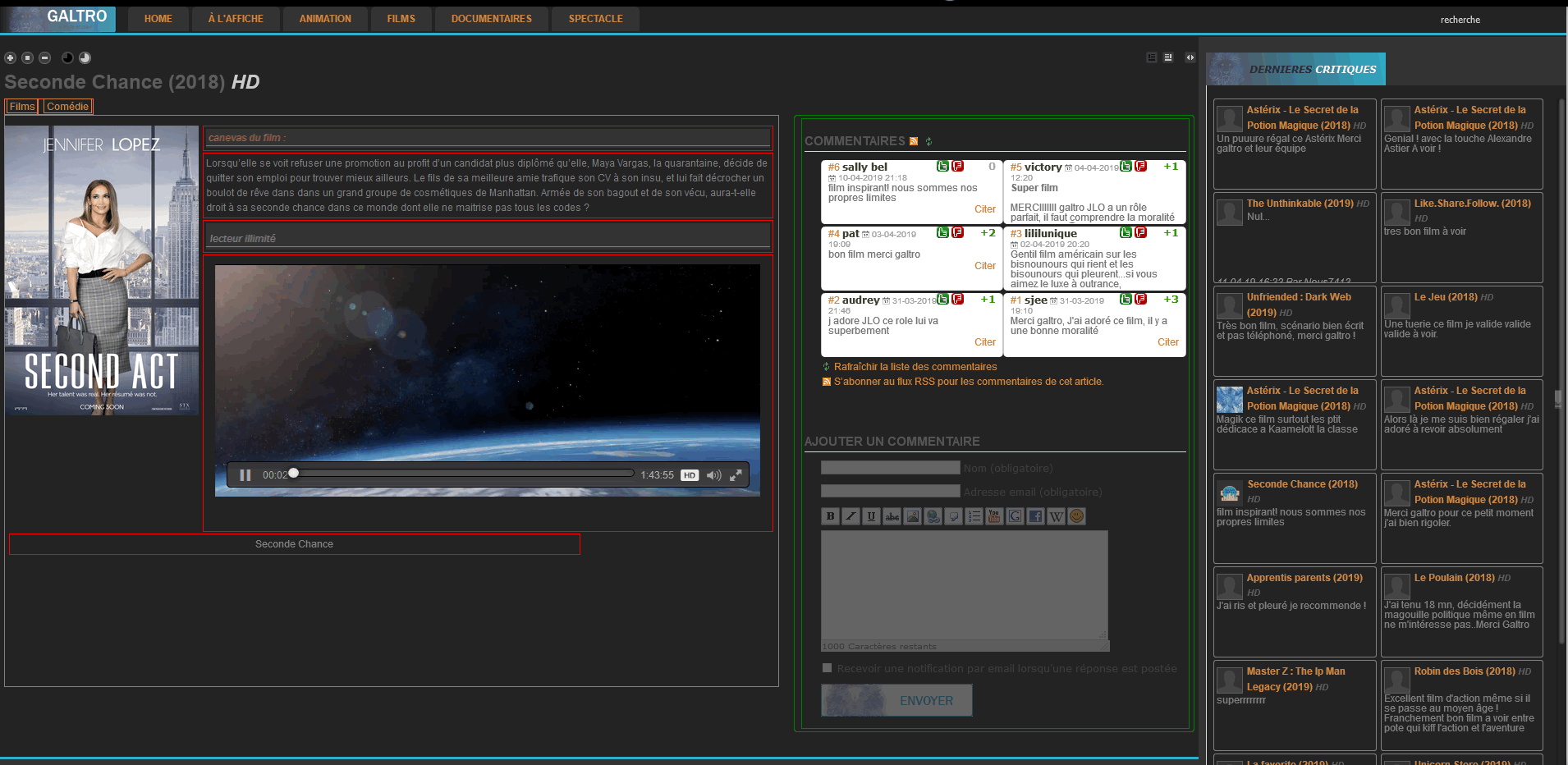This screenshot has width=1568, height=765.
Task: Enter fullscreen mode on the video player
Action: click(x=736, y=475)
